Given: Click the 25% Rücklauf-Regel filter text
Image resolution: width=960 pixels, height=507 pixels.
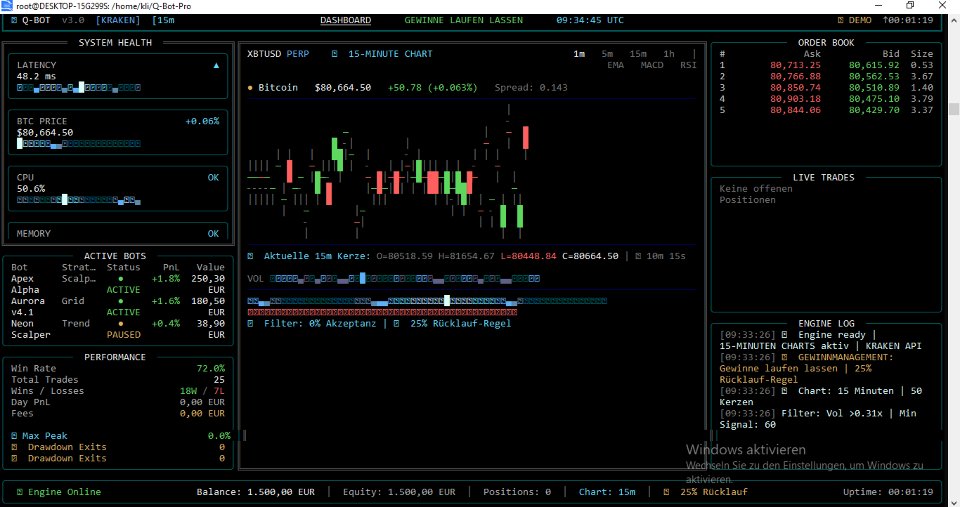Looking at the screenshot, I should click(x=460, y=323).
